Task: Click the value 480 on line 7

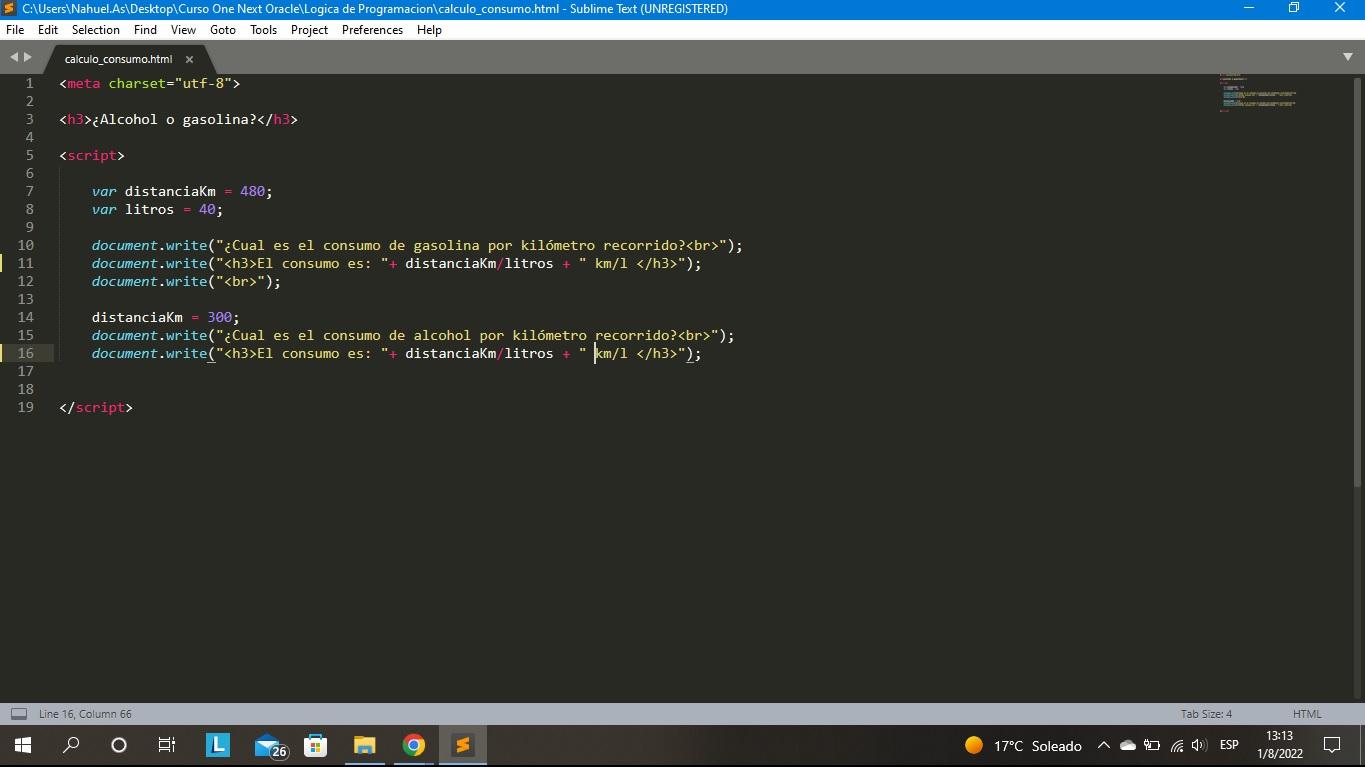Action: coord(252,191)
